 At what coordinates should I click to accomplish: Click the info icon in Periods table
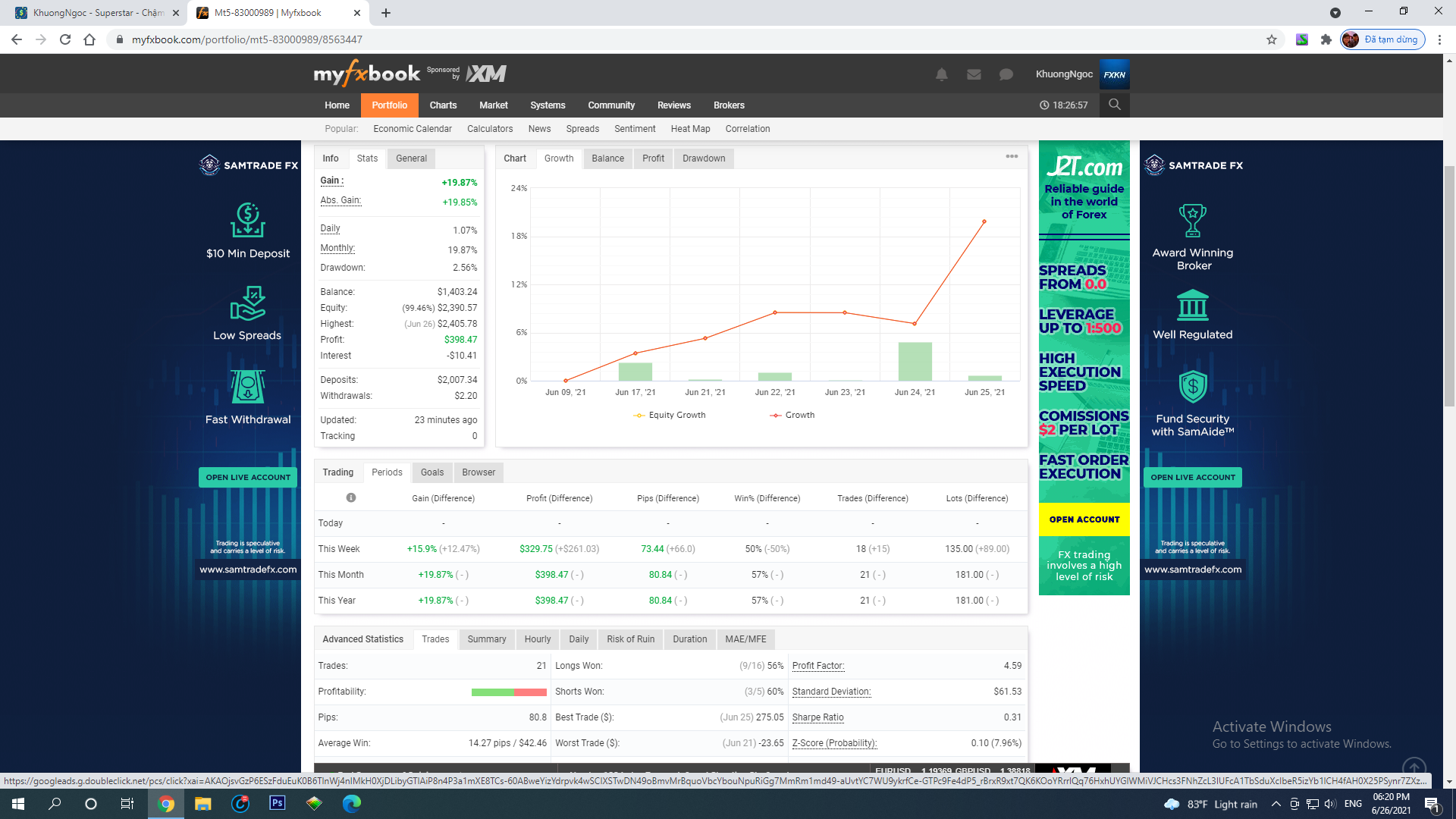(351, 498)
